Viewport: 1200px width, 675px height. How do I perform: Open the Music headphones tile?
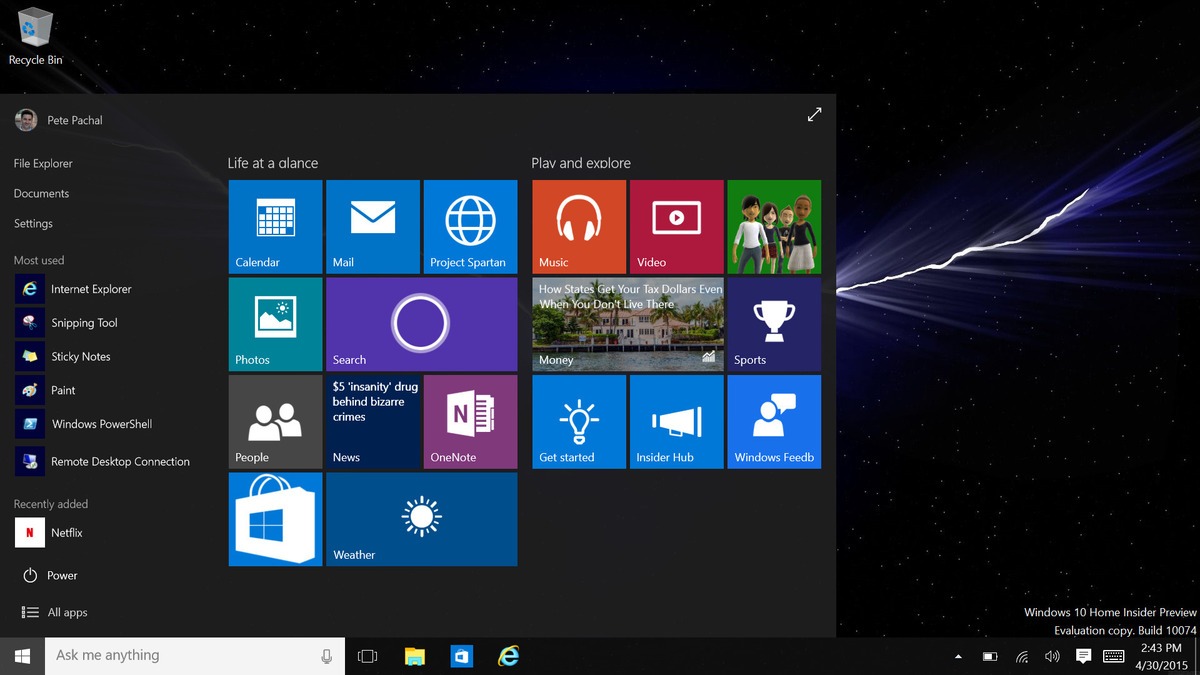point(579,227)
